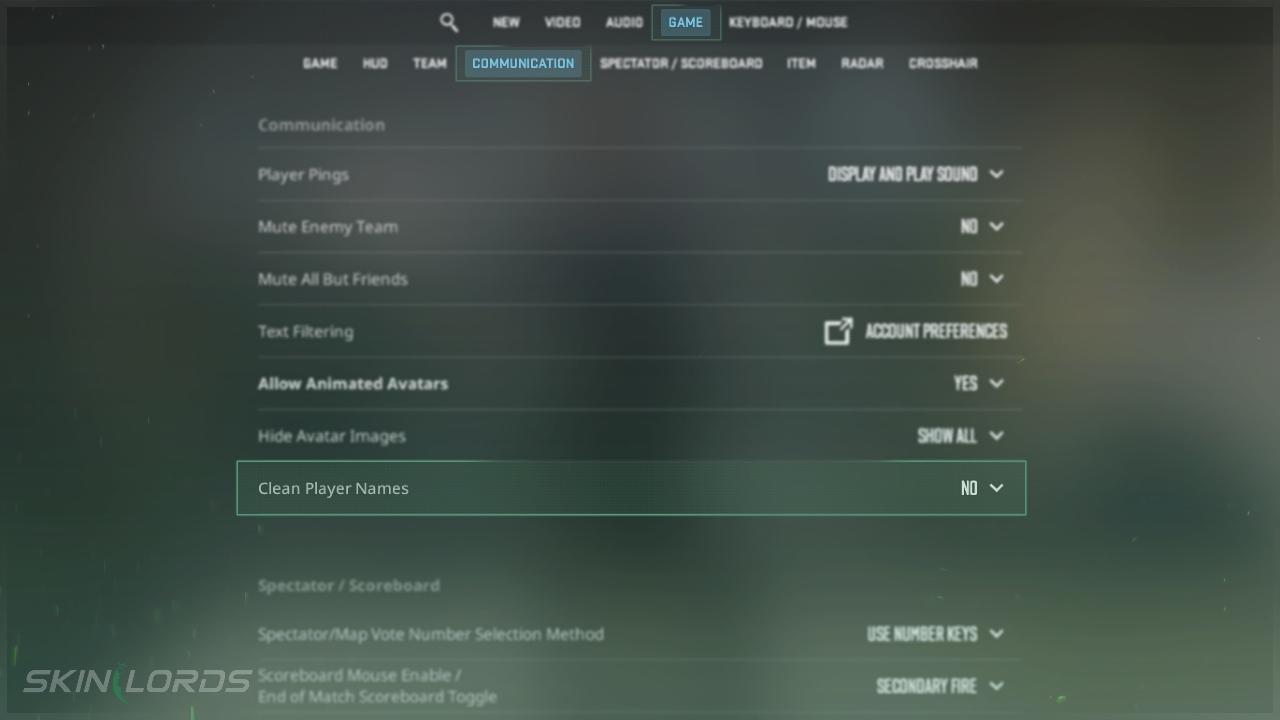Open the Item sub-tab
The width and height of the screenshot is (1280, 720).
tap(801, 63)
